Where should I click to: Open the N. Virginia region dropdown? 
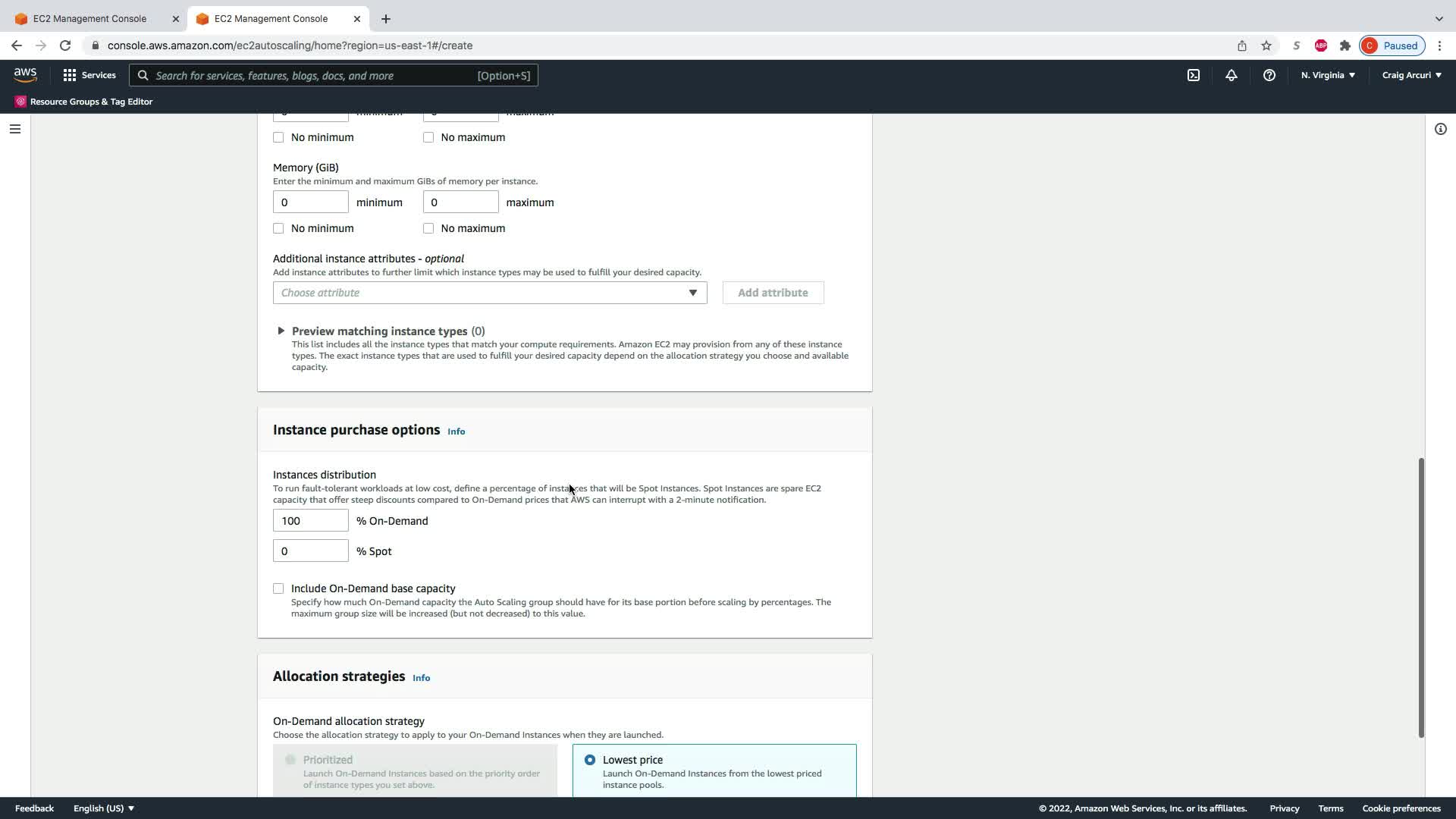click(1328, 75)
